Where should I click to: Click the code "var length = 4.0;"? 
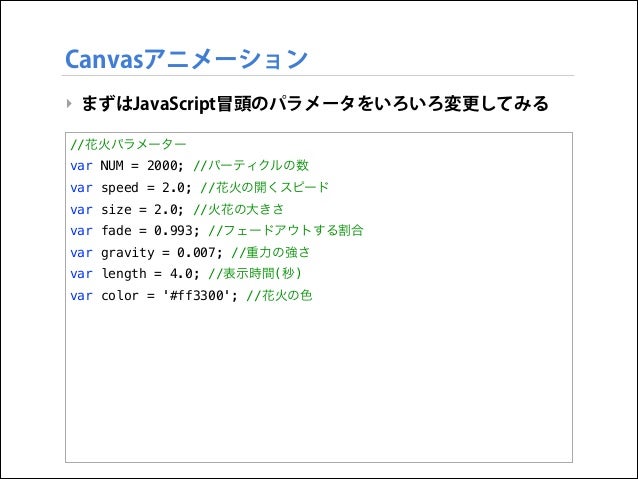tap(134, 274)
